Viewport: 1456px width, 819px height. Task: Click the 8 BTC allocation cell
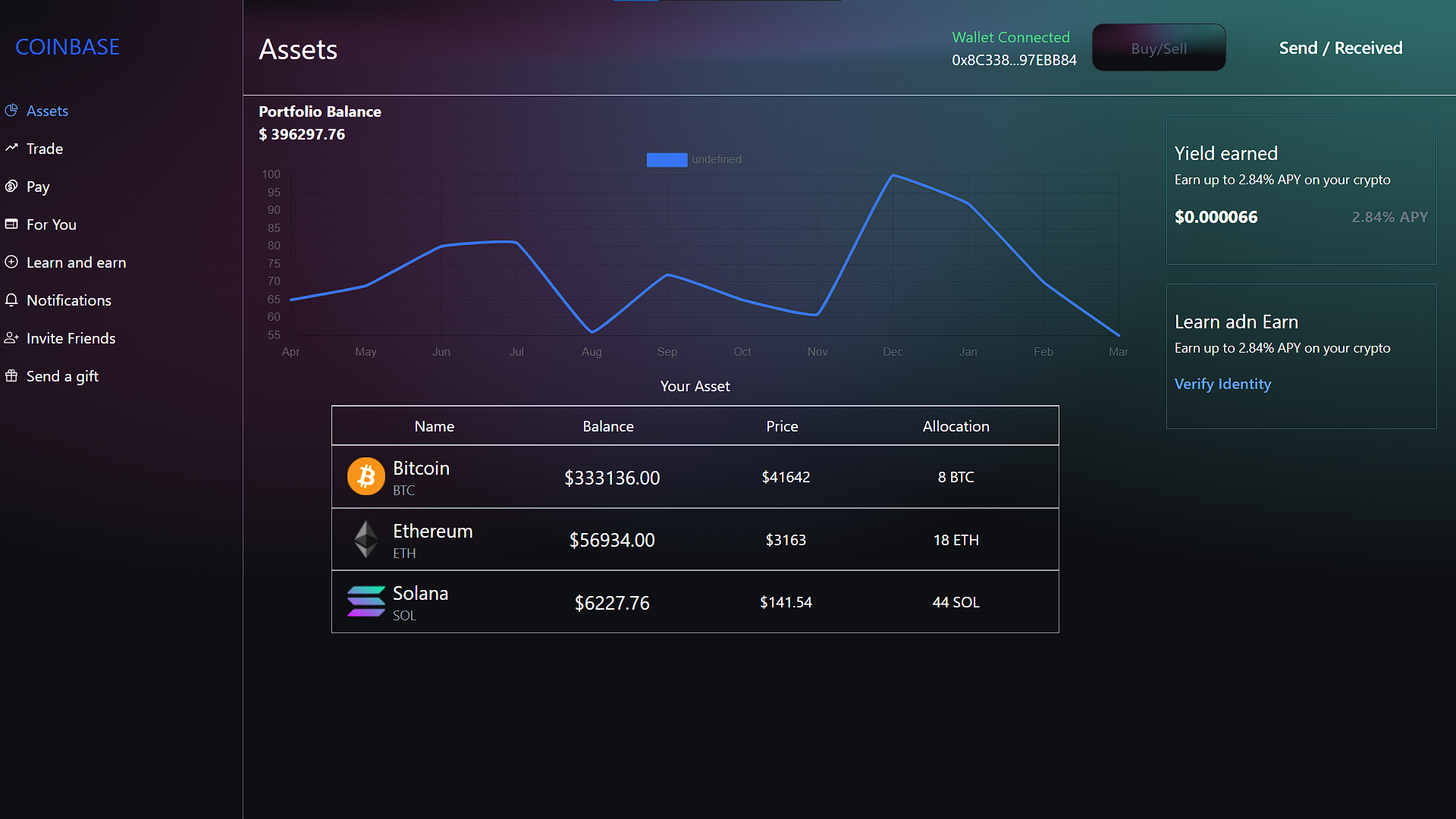click(x=955, y=477)
